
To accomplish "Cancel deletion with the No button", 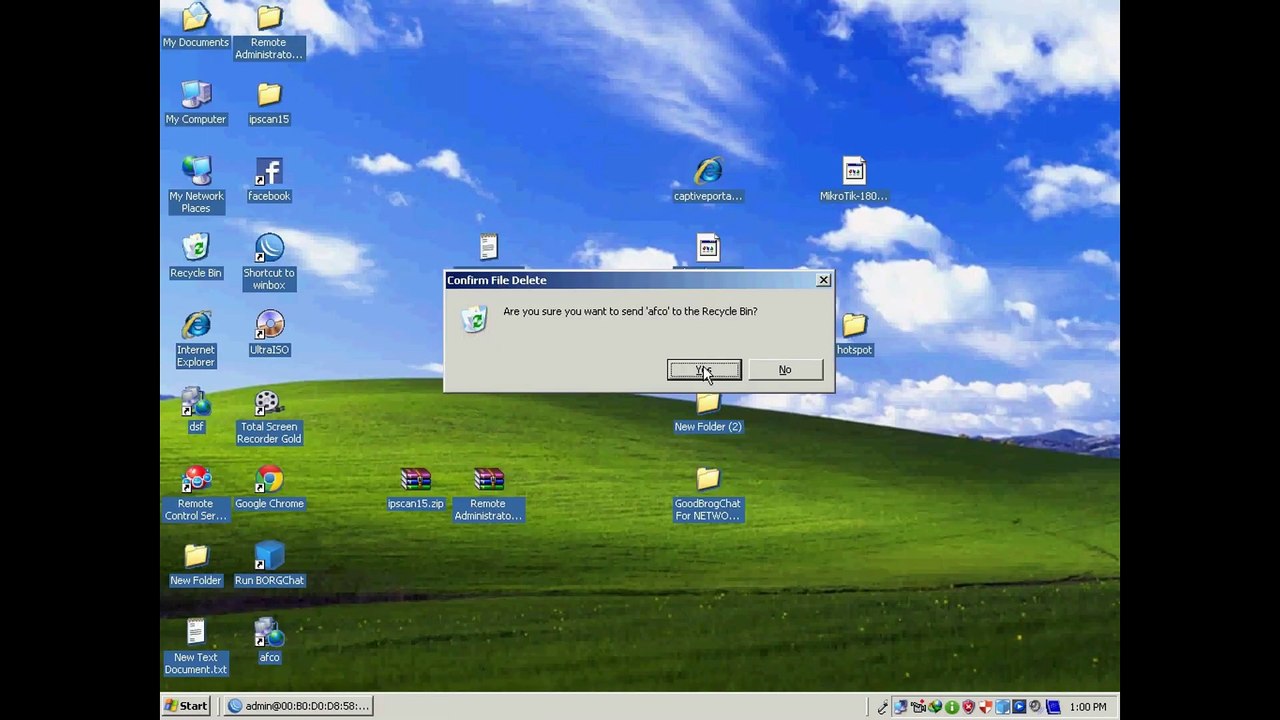I will [x=785, y=370].
